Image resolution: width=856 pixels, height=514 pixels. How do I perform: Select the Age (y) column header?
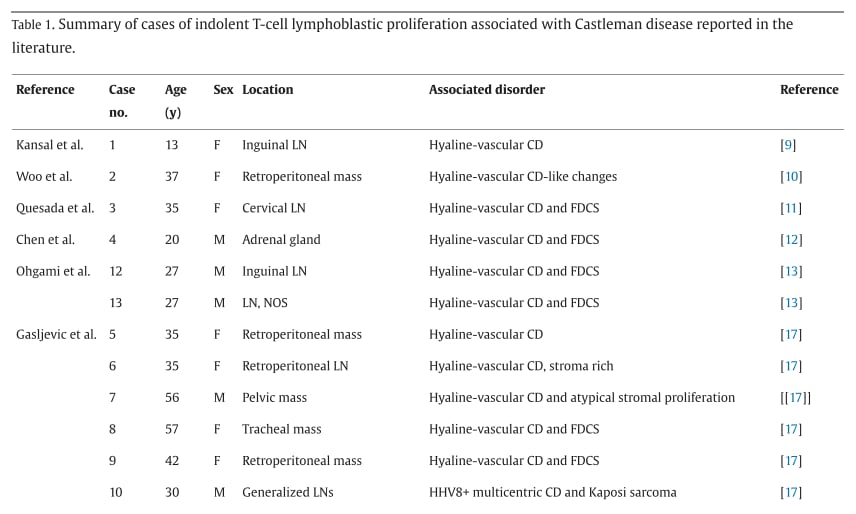(x=175, y=101)
